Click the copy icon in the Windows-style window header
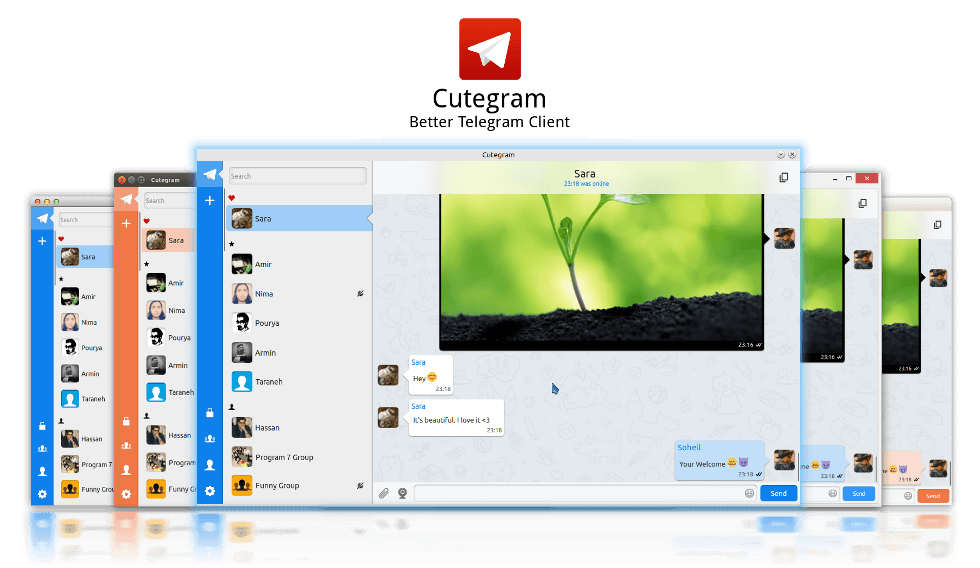This screenshot has width=980, height=568. (862, 204)
